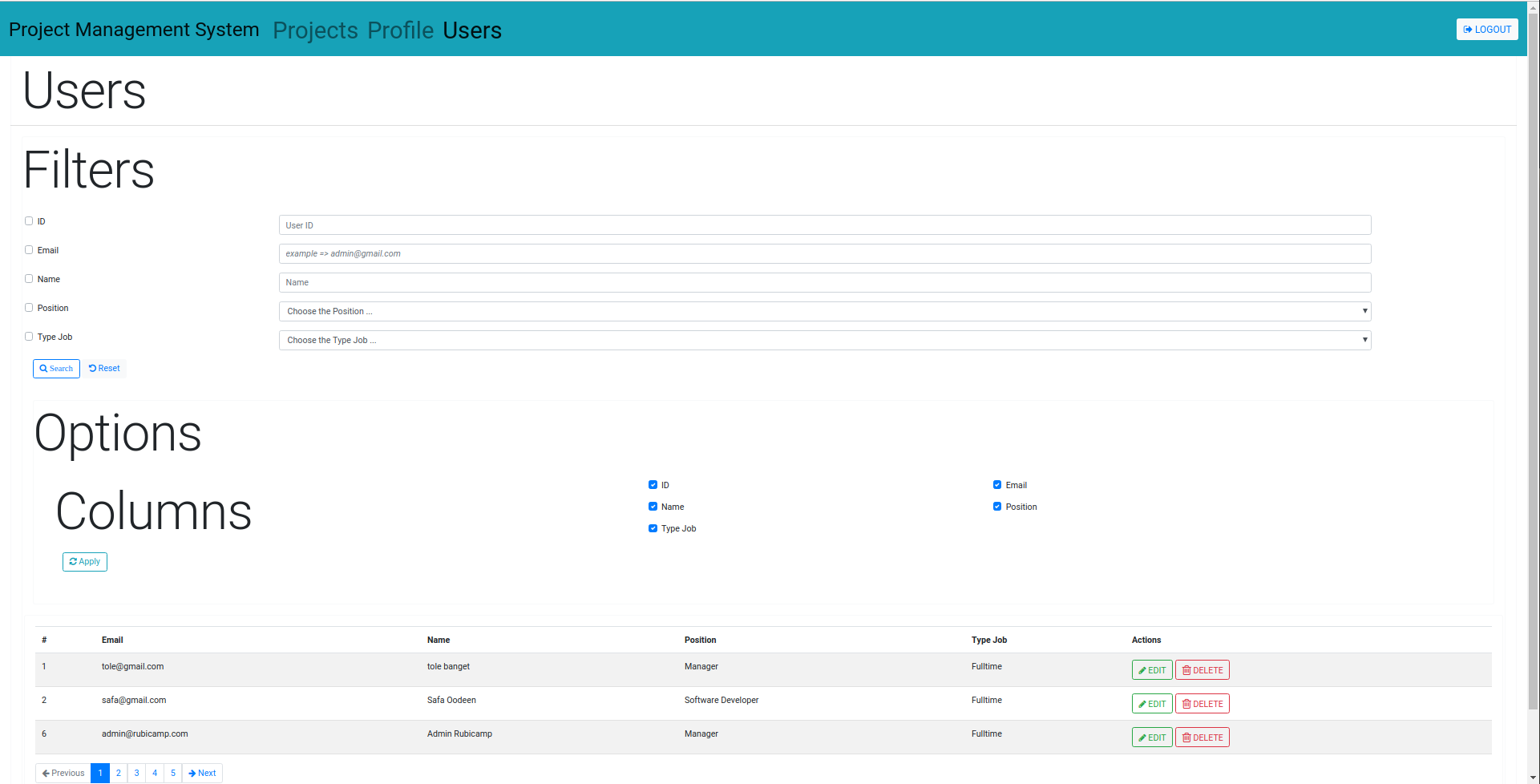Uncheck the Type Job column option
This screenshot has width=1540, height=784.
pyautogui.click(x=653, y=528)
